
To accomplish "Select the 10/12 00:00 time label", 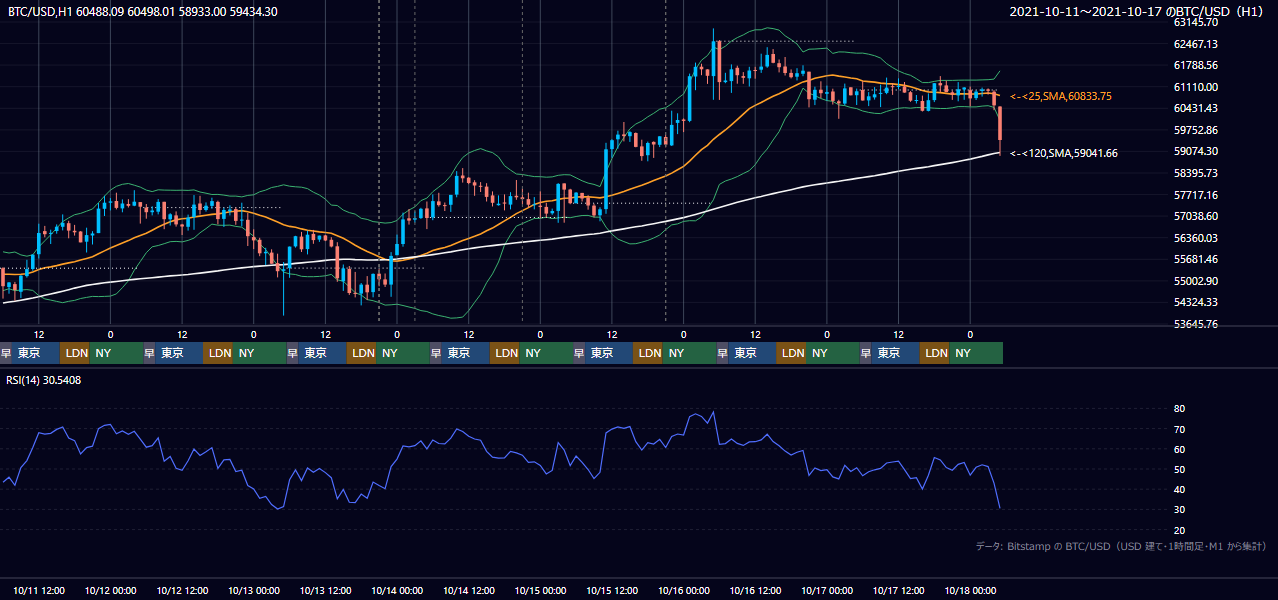I will coord(111,591).
